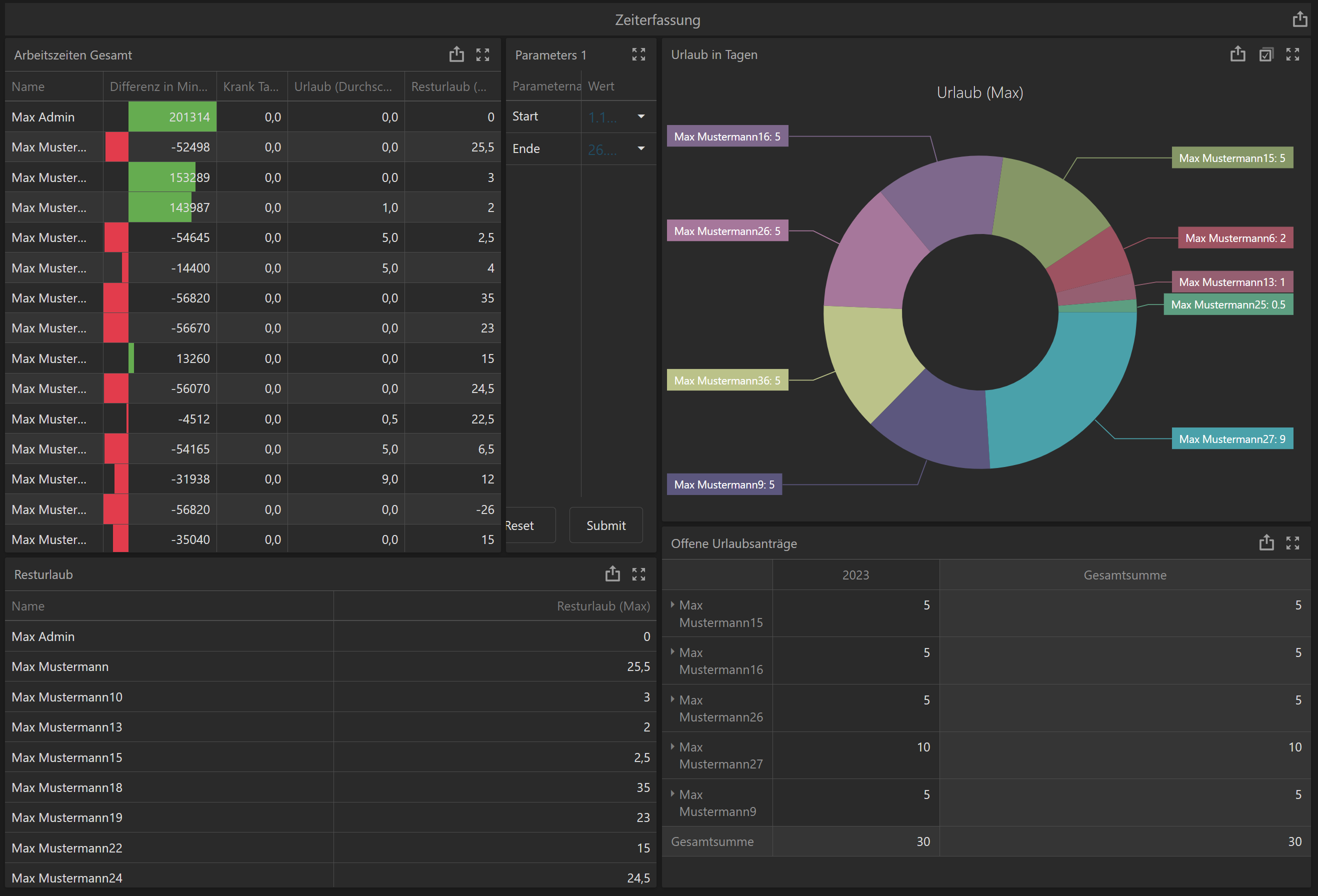Click the Max Mustermann25: 0.5 chart label

pyautogui.click(x=1228, y=304)
